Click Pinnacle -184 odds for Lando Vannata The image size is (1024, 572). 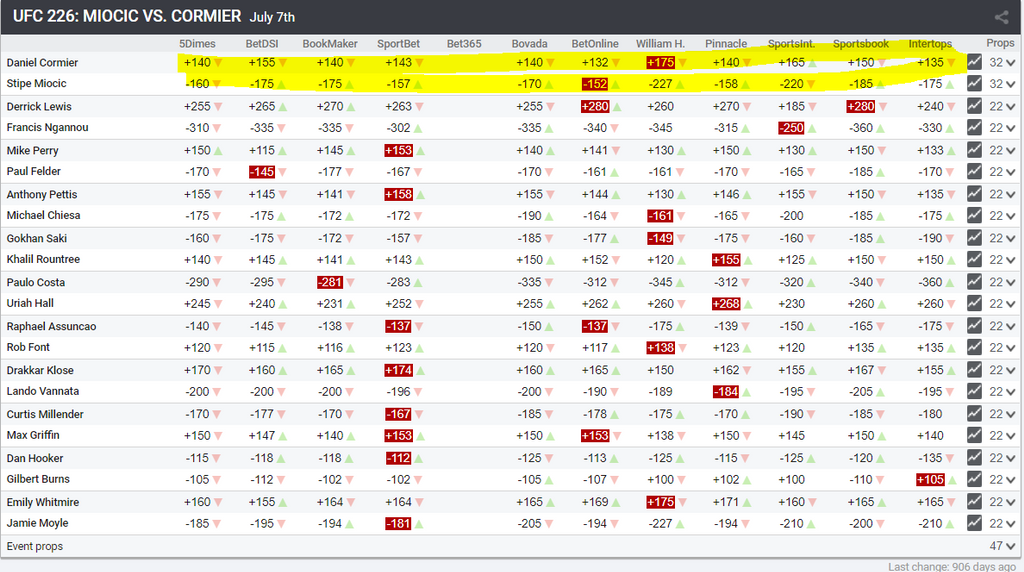coord(726,392)
